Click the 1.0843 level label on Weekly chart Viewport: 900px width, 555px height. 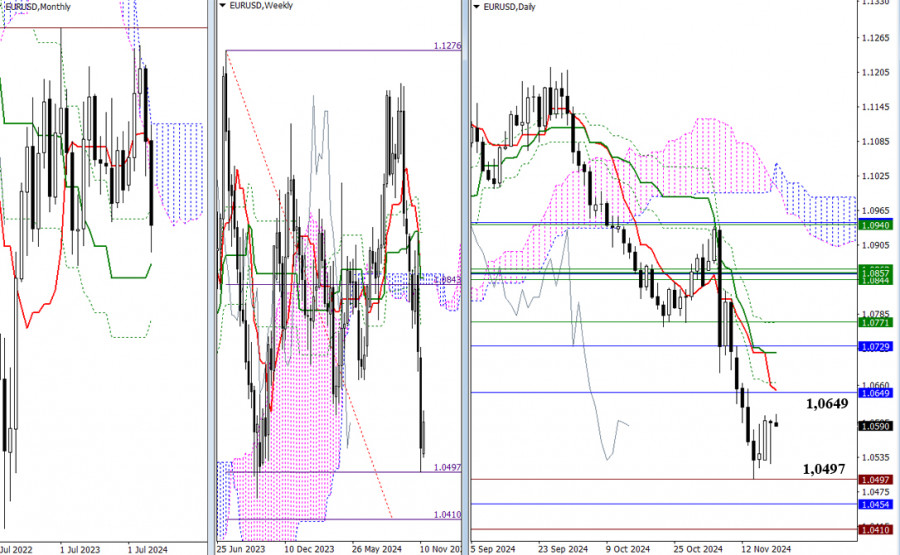447,280
